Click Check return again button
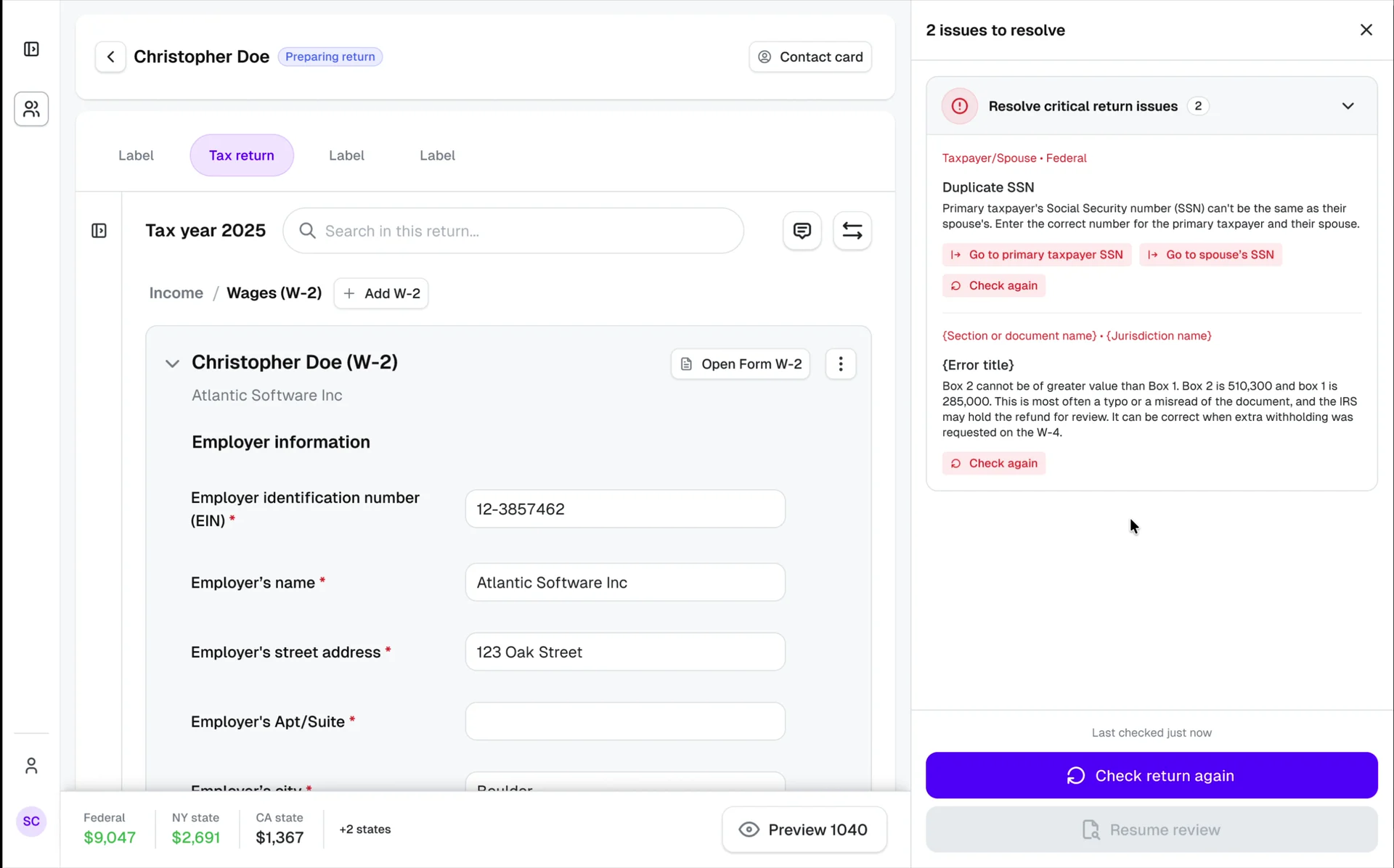The width and height of the screenshot is (1394, 868). click(1152, 775)
